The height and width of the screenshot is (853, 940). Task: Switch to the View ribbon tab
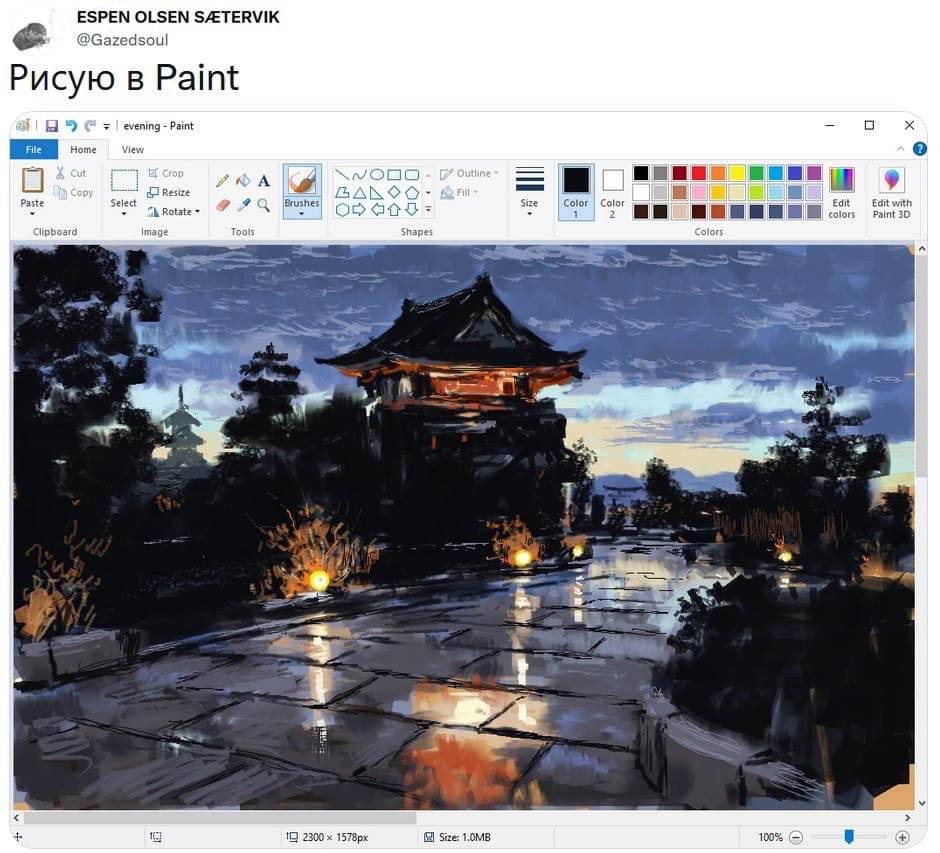[x=132, y=150]
